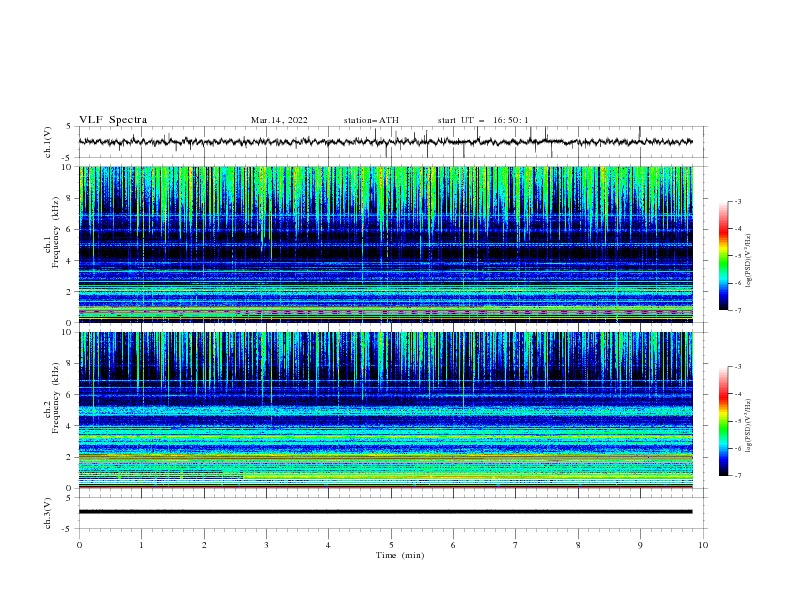Click inside the ch.1 spectrogram panel
This screenshot has height=612, width=792.
tap(386, 244)
